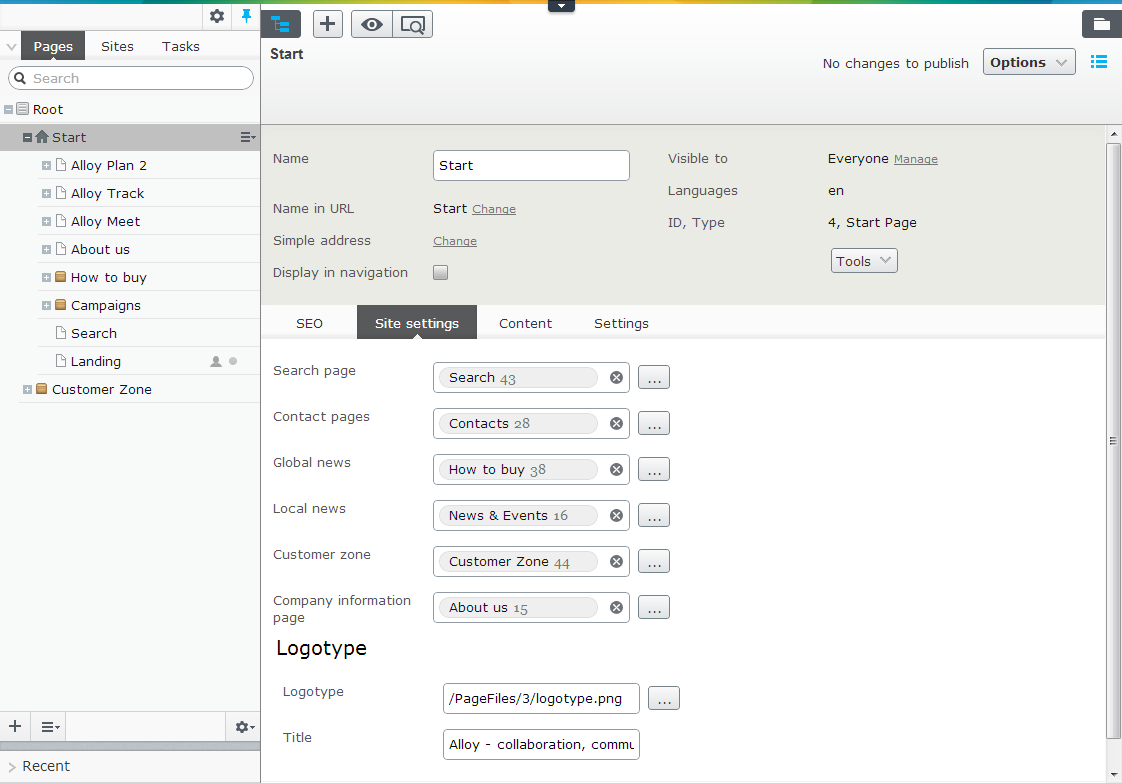This screenshot has width=1122, height=783.
Task: Click the Manage visibility link
Action: [915, 160]
